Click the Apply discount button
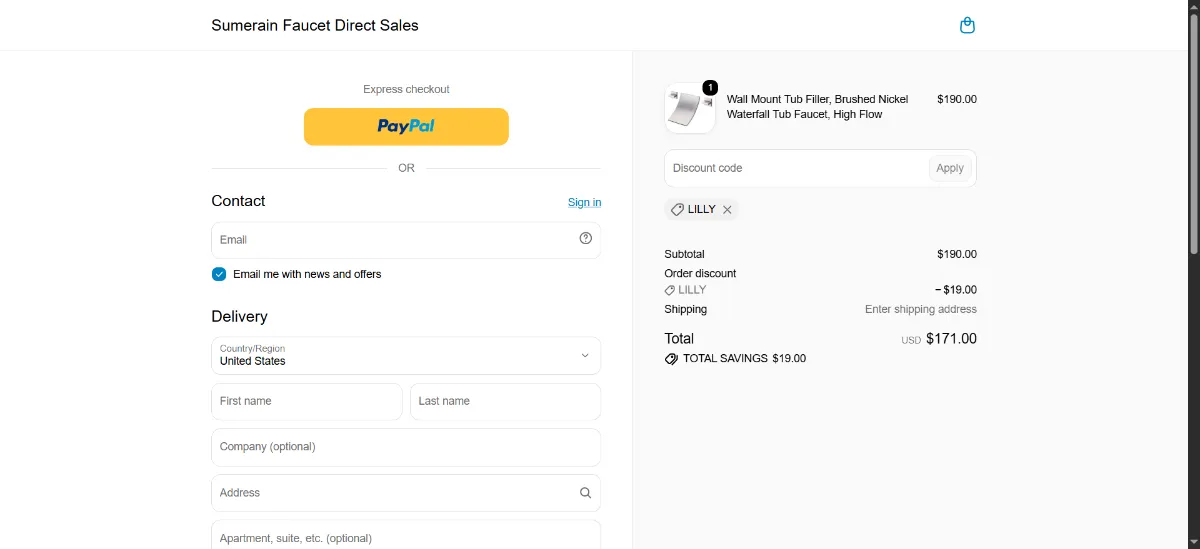 point(950,168)
